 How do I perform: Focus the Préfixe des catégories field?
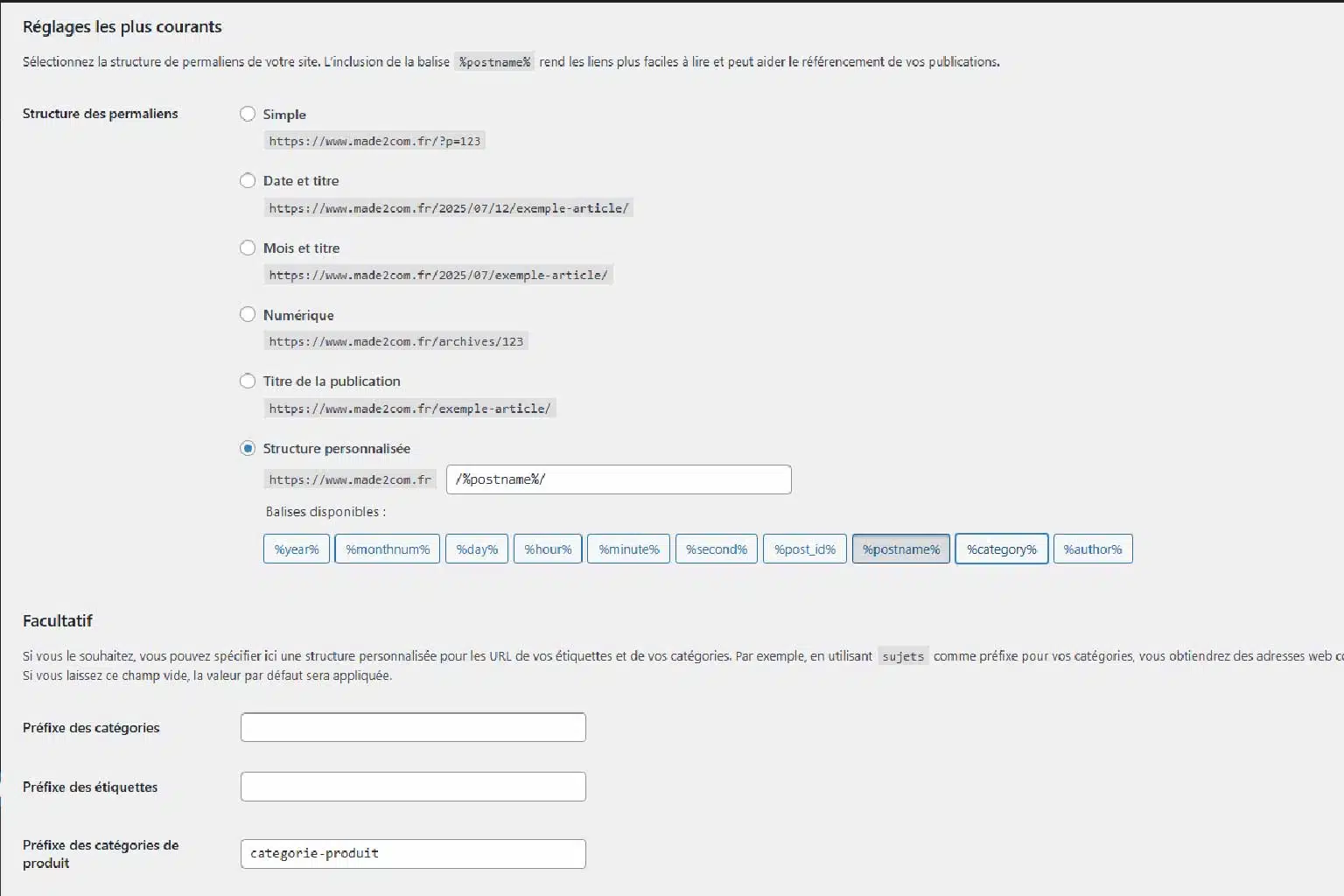413,727
